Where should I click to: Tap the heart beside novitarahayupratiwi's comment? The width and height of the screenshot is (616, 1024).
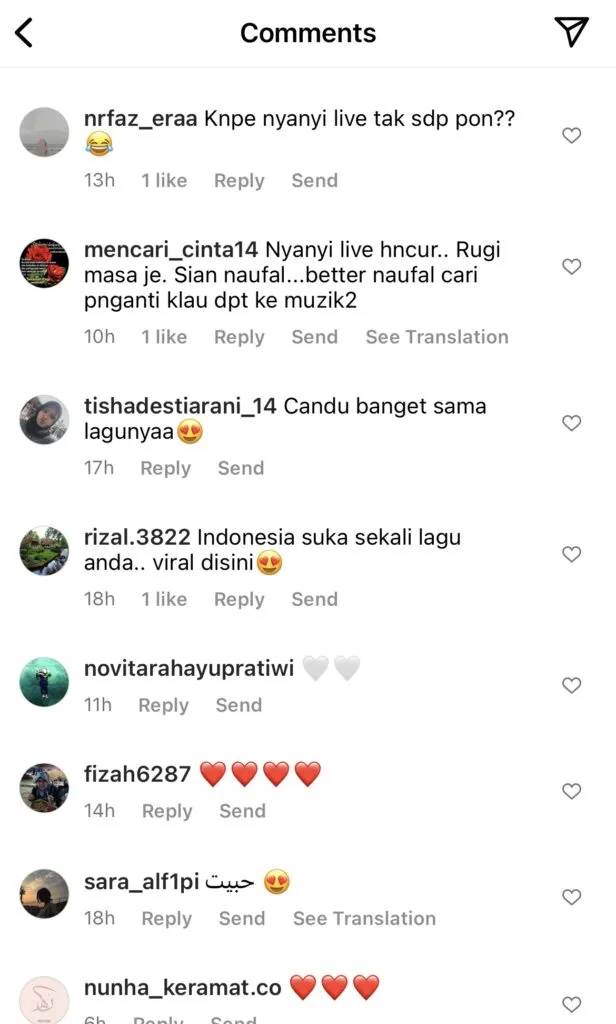click(x=572, y=685)
